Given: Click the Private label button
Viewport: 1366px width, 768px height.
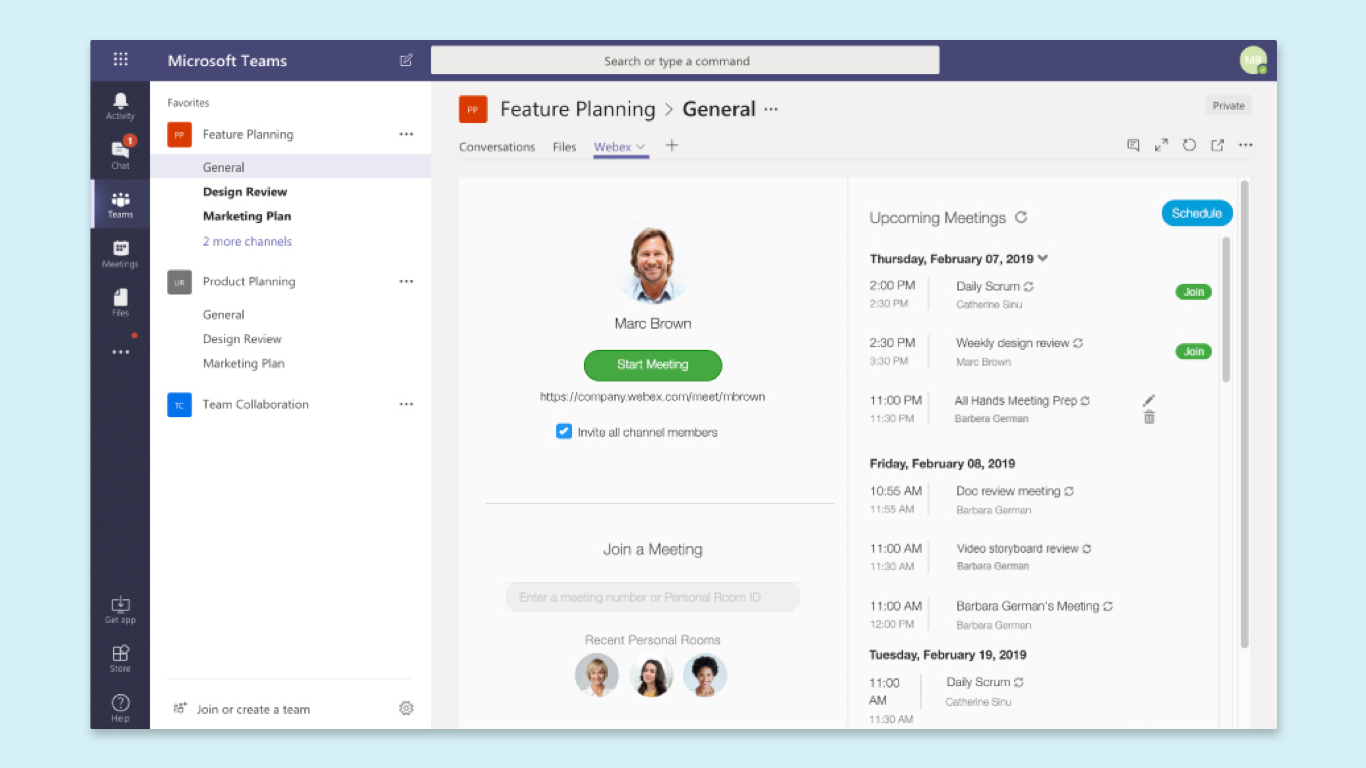Looking at the screenshot, I should tap(1228, 106).
